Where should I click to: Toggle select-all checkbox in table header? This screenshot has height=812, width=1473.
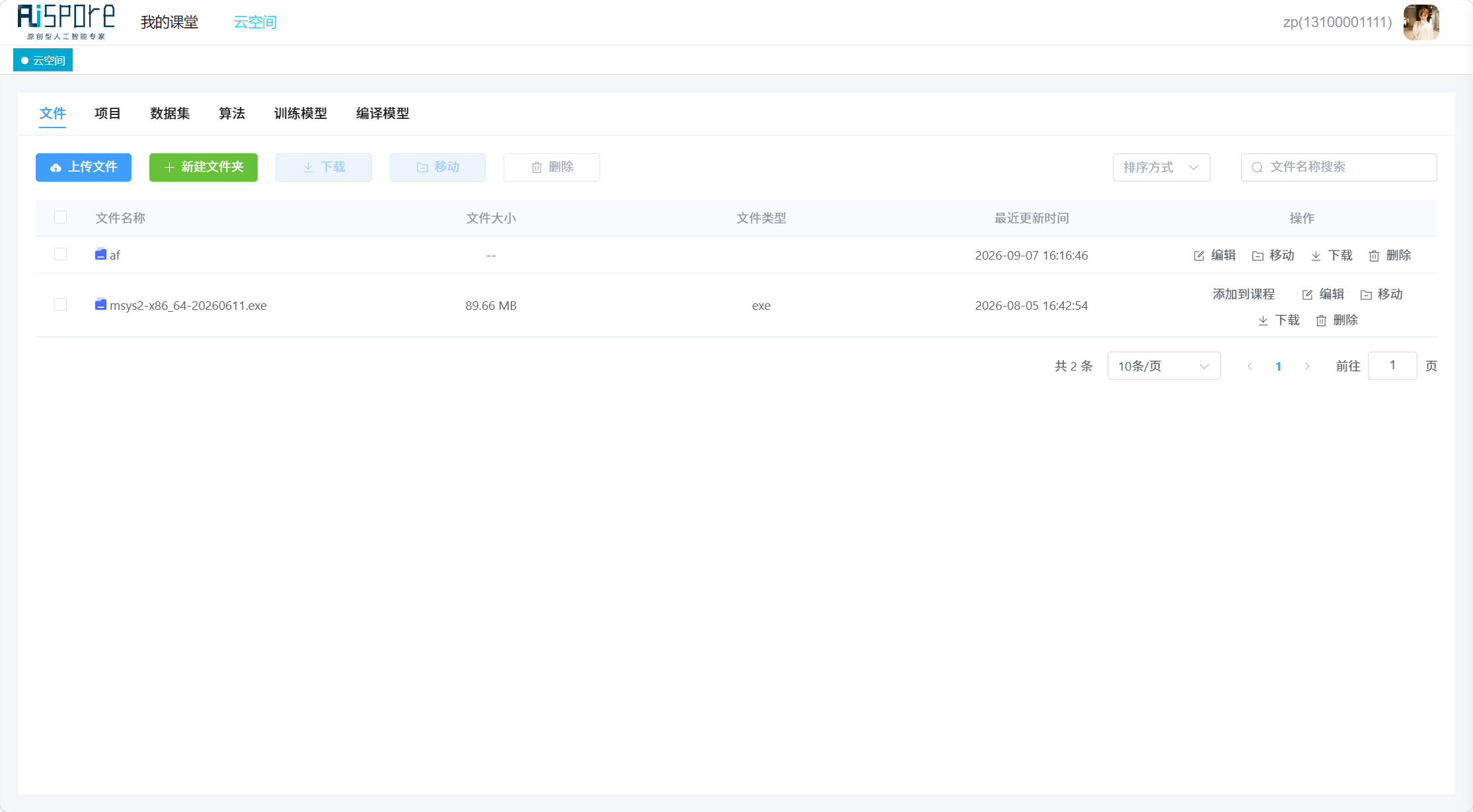click(x=60, y=217)
